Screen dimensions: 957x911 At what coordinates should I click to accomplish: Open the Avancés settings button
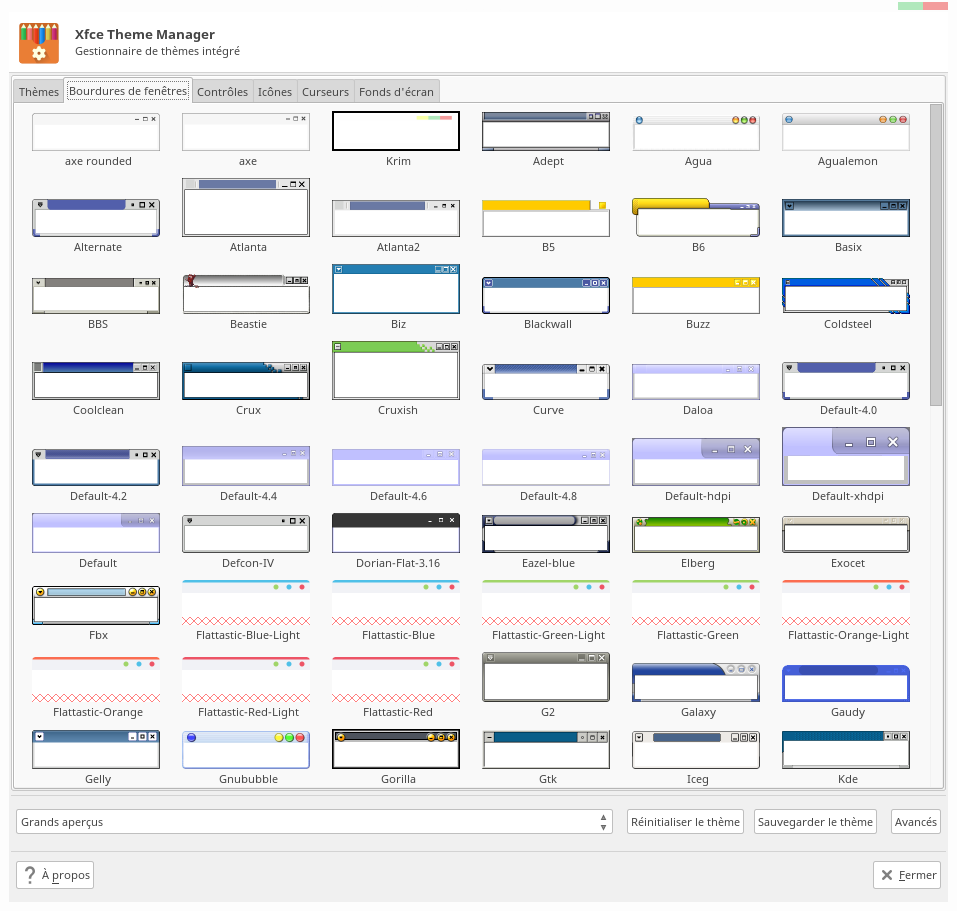(x=915, y=821)
